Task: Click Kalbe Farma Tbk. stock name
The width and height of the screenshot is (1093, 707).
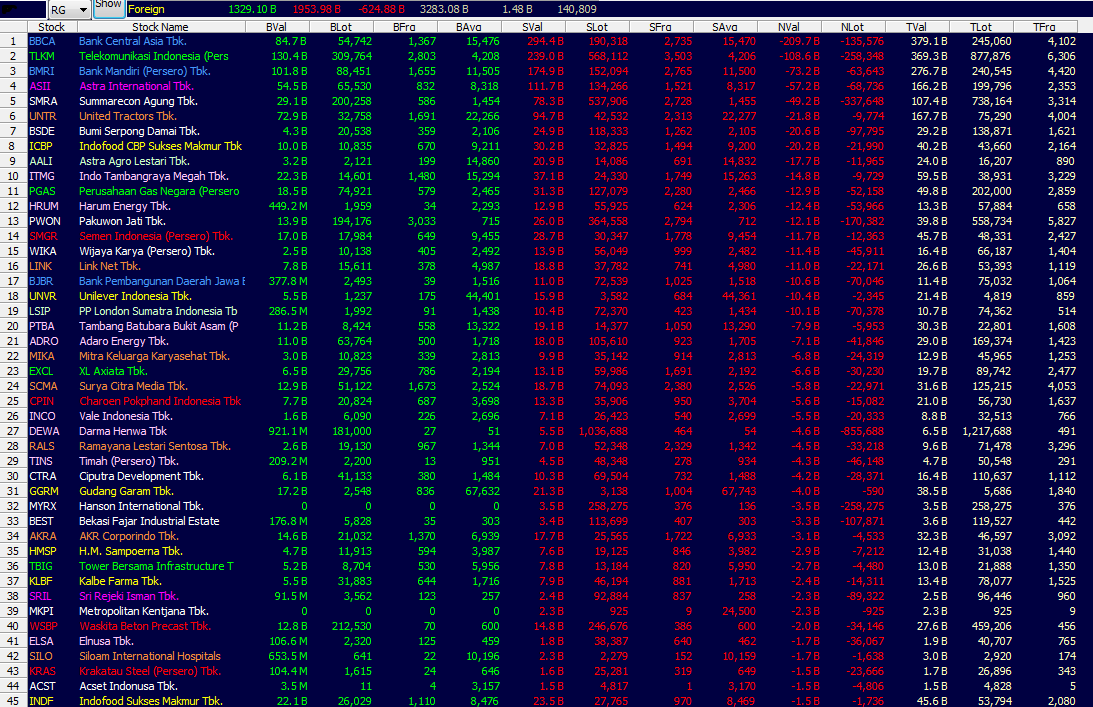Action: coord(121,581)
